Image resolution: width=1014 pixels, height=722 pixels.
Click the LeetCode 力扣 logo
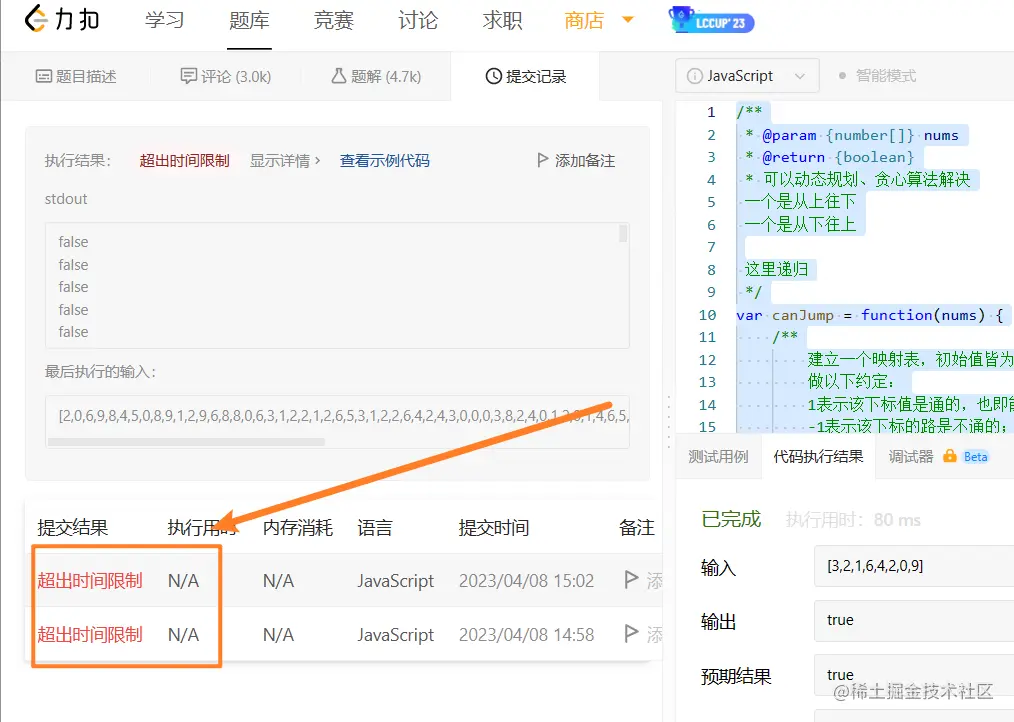point(61,19)
